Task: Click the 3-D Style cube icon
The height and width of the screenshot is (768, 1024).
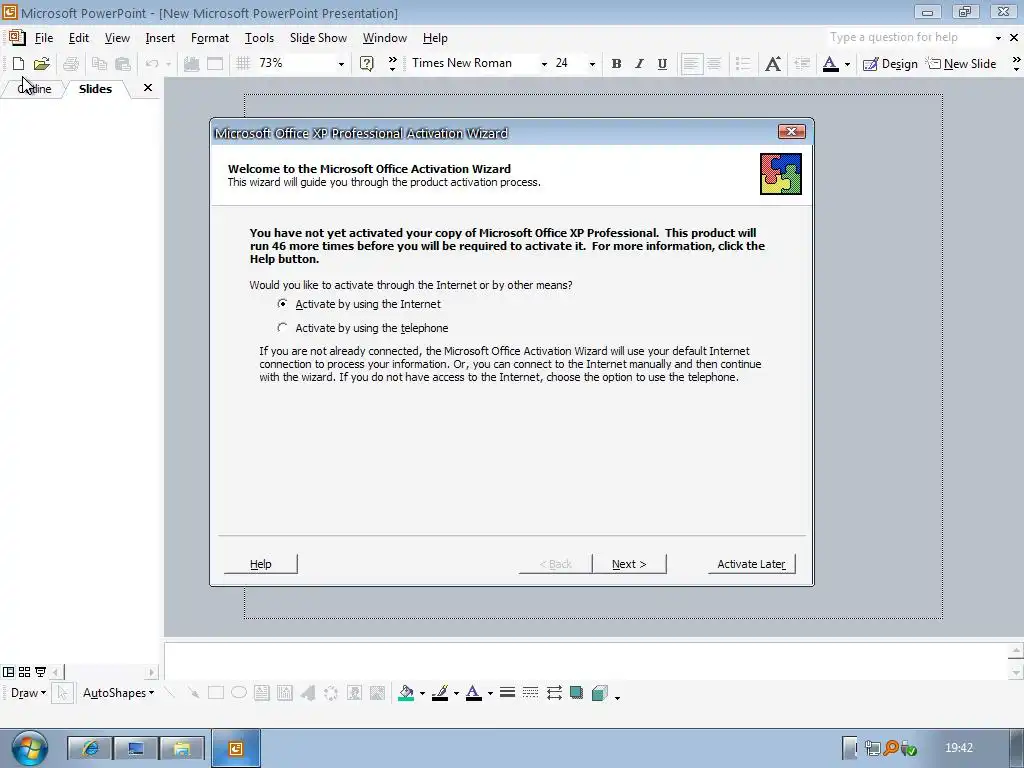Action: pos(600,693)
